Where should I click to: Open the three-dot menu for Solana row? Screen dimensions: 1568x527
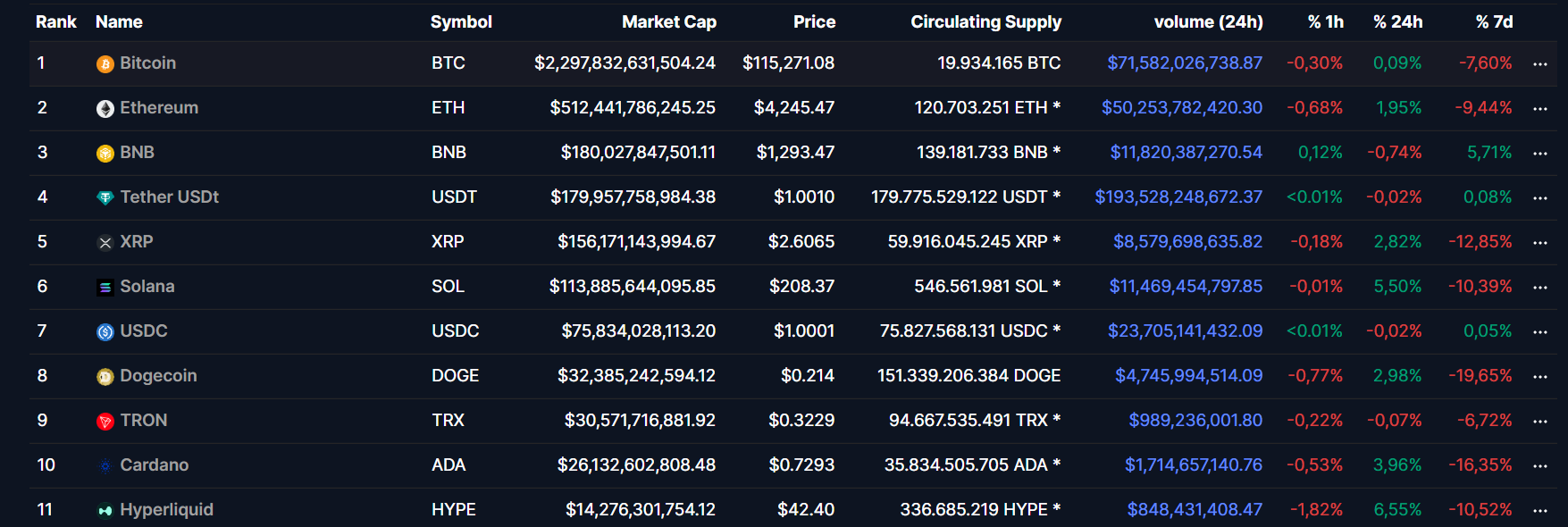coord(1539,288)
